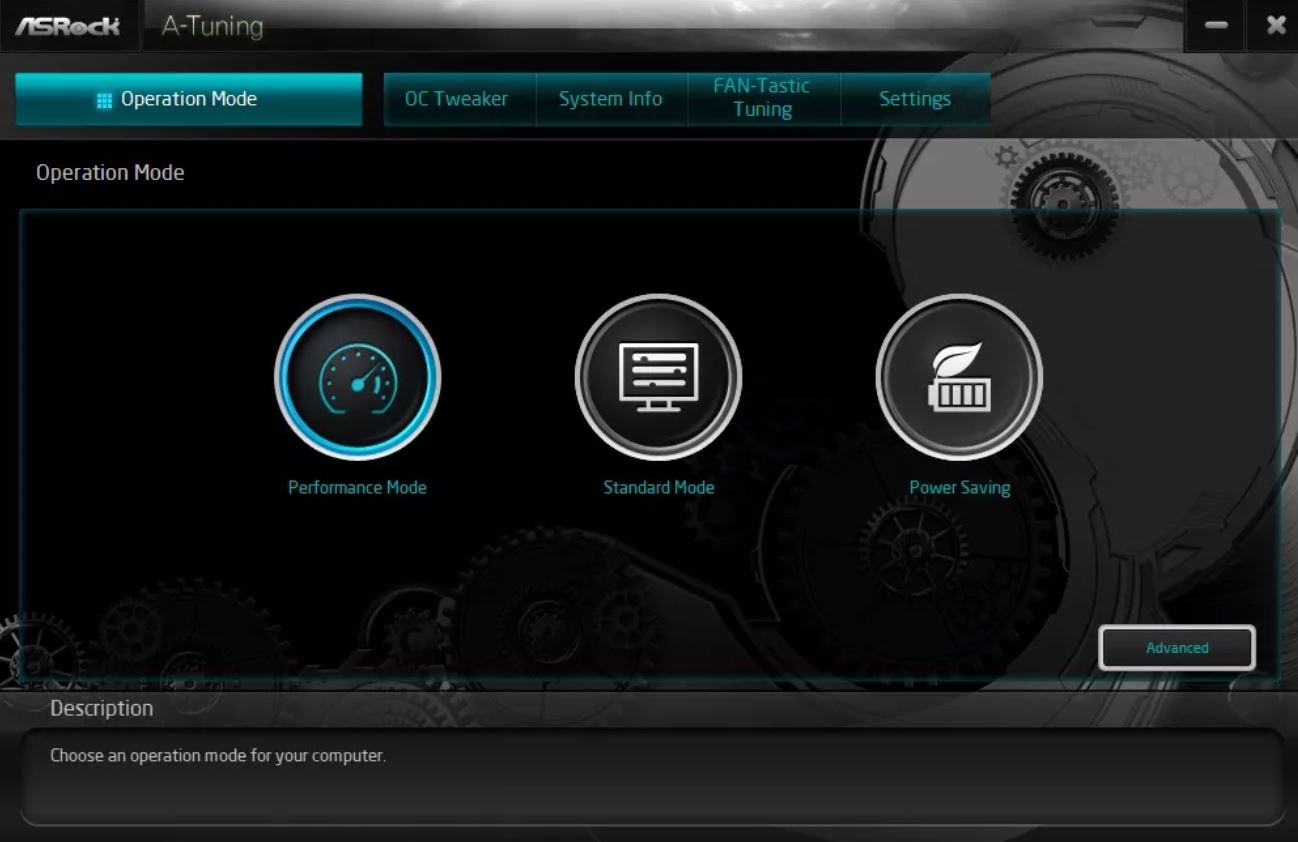Click the Standard Mode text label
Image resolution: width=1298 pixels, height=842 pixels.
(658, 488)
